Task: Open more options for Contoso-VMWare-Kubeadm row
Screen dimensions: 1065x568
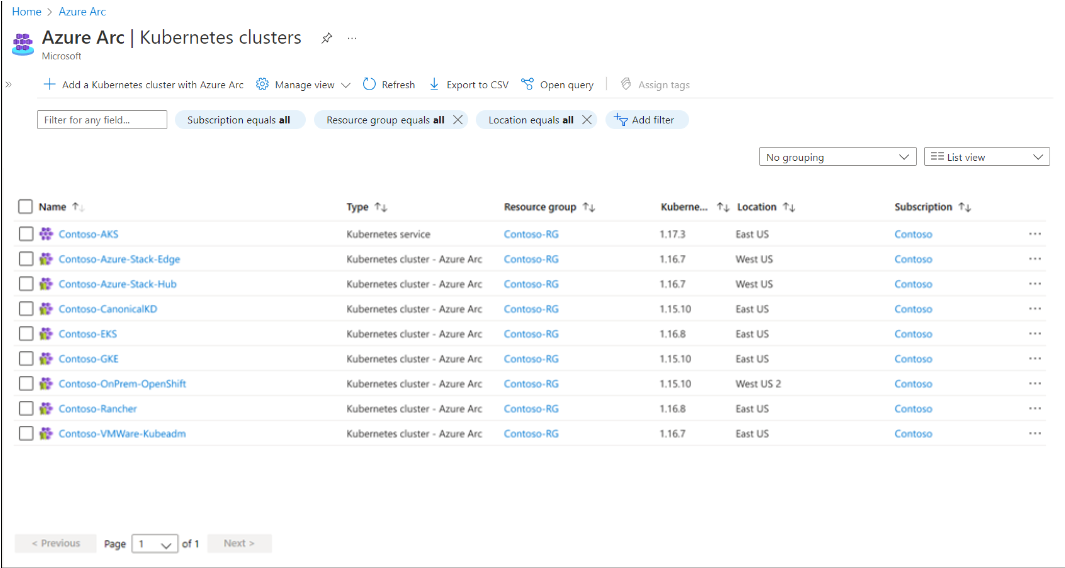Action: pos(1034,433)
